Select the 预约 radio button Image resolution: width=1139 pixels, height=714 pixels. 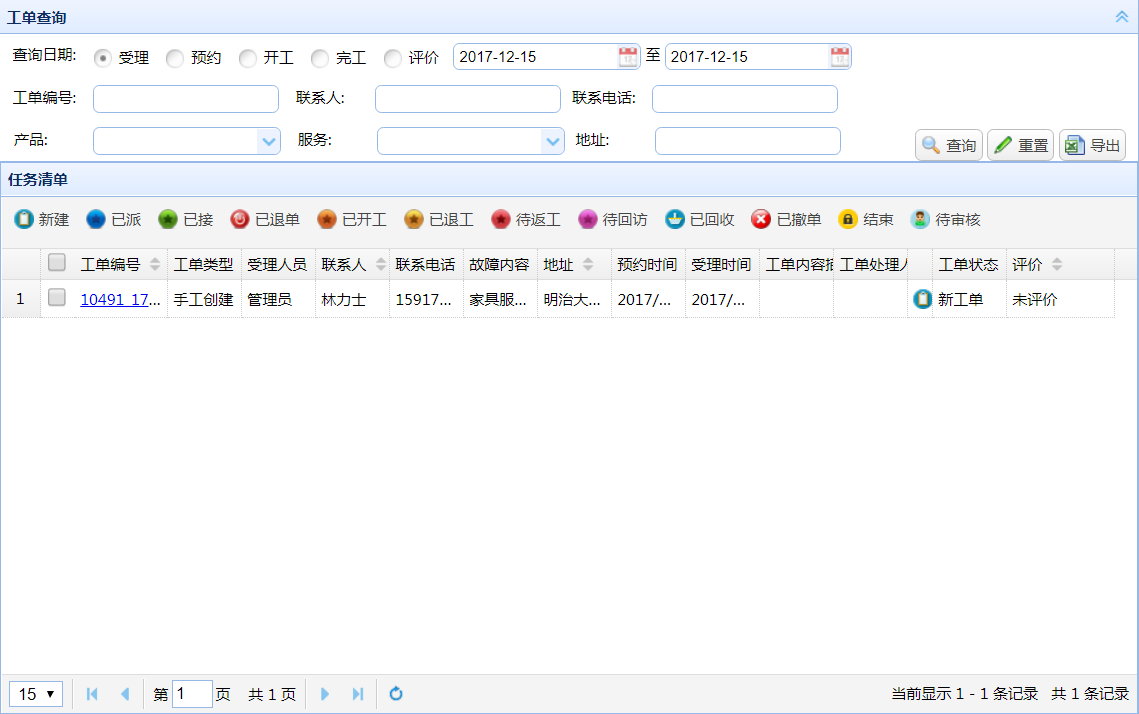point(175,59)
